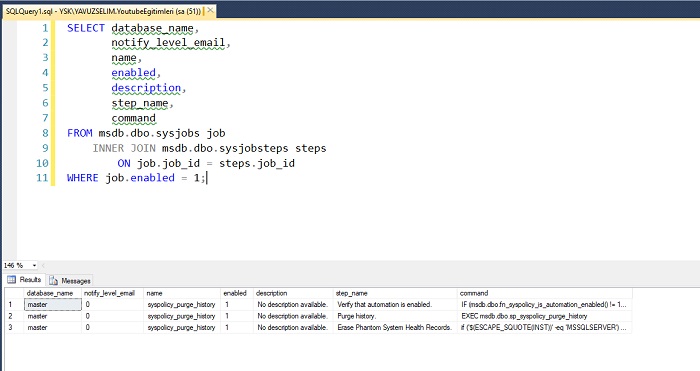This screenshot has width=700, height=371.
Task: Click enabled value 1 in row 1
Action: coord(237,304)
